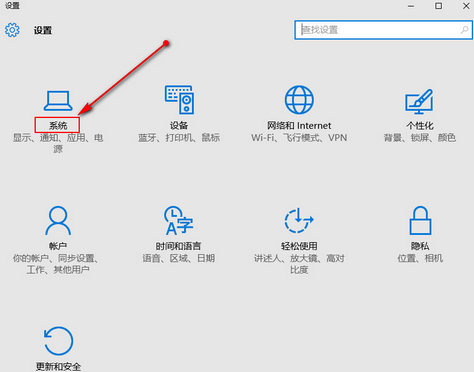The height and width of the screenshot is (372, 474).
Task: Minimize the Settings window
Action: [x=411, y=6]
